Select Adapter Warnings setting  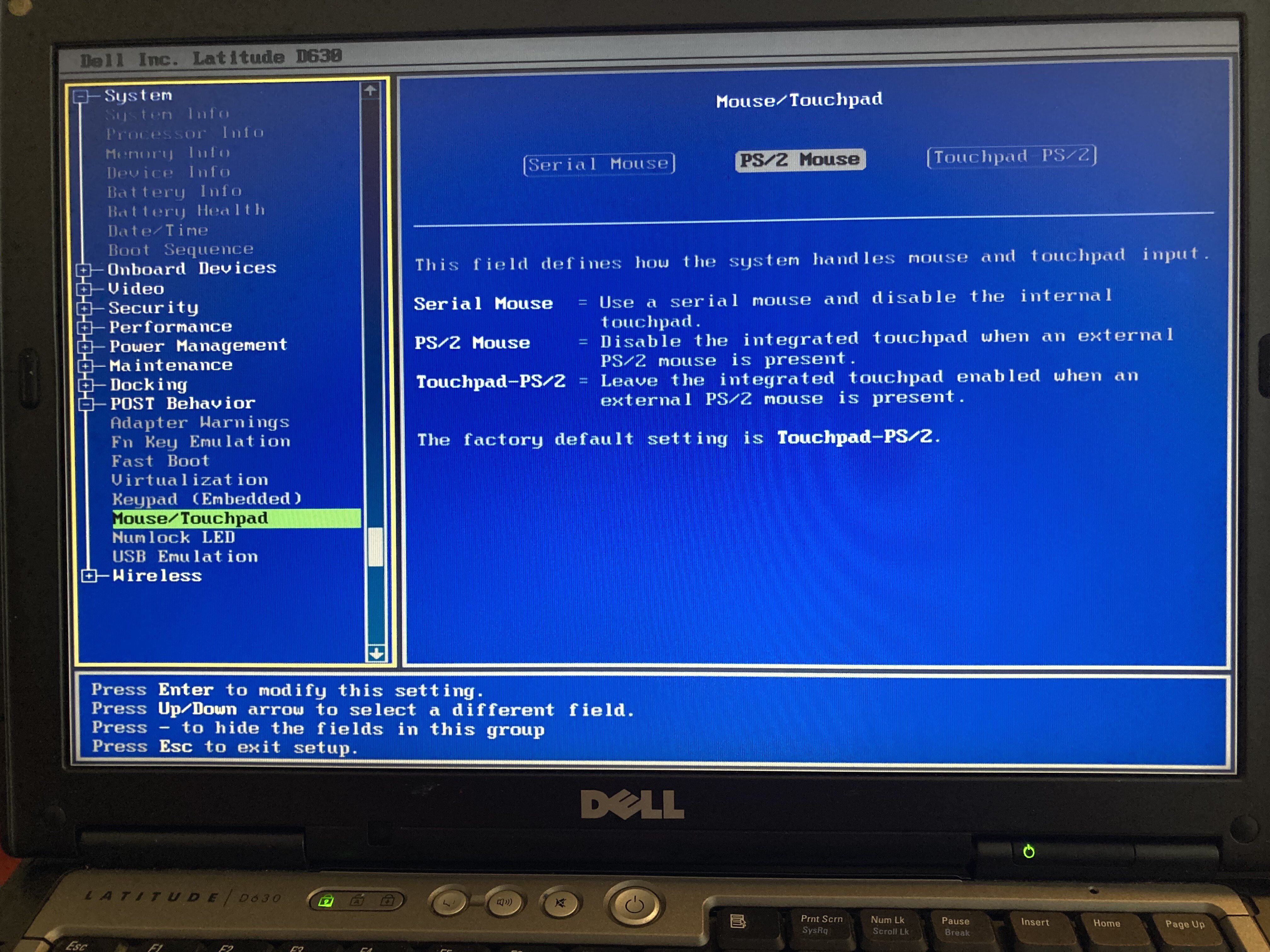[200, 422]
